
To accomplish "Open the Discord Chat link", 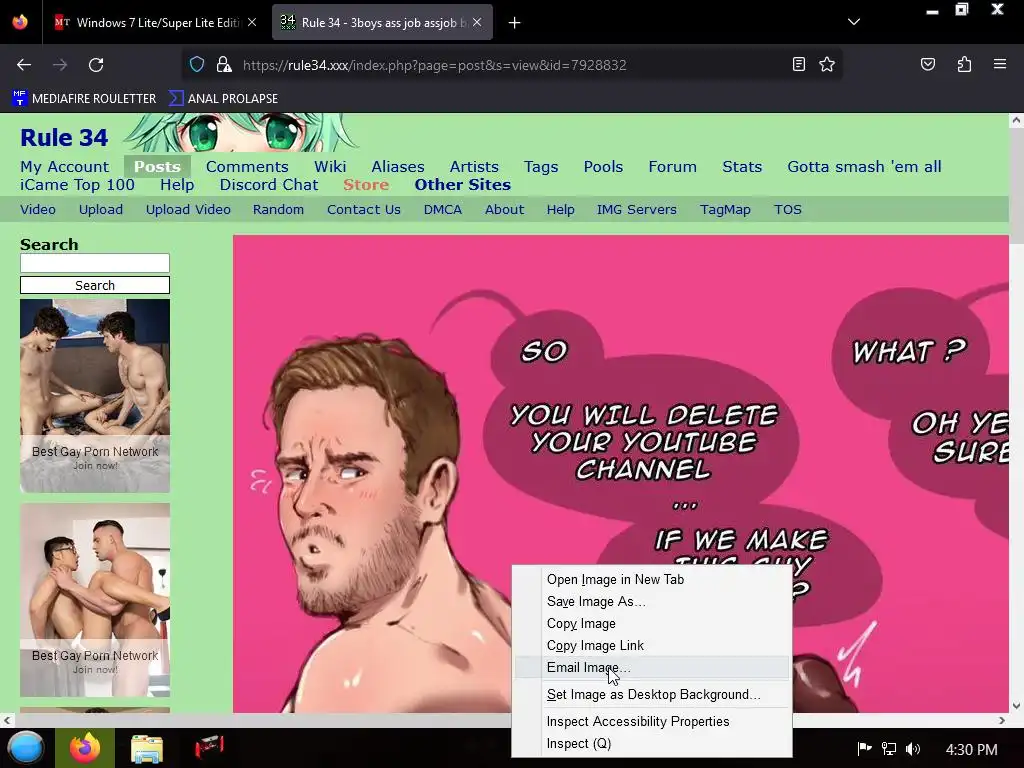I will (x=269, y=185).
